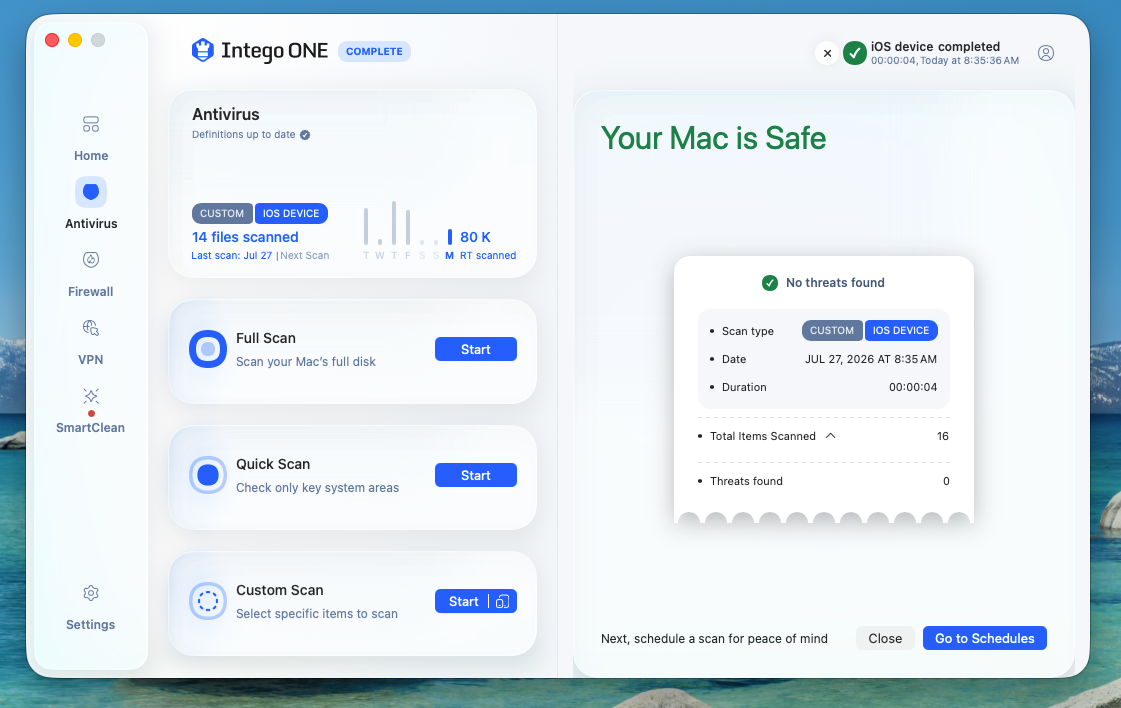This screenshot has height=708, width=1121.
Task: Start the Full Scan
Action: click(475, 349)
